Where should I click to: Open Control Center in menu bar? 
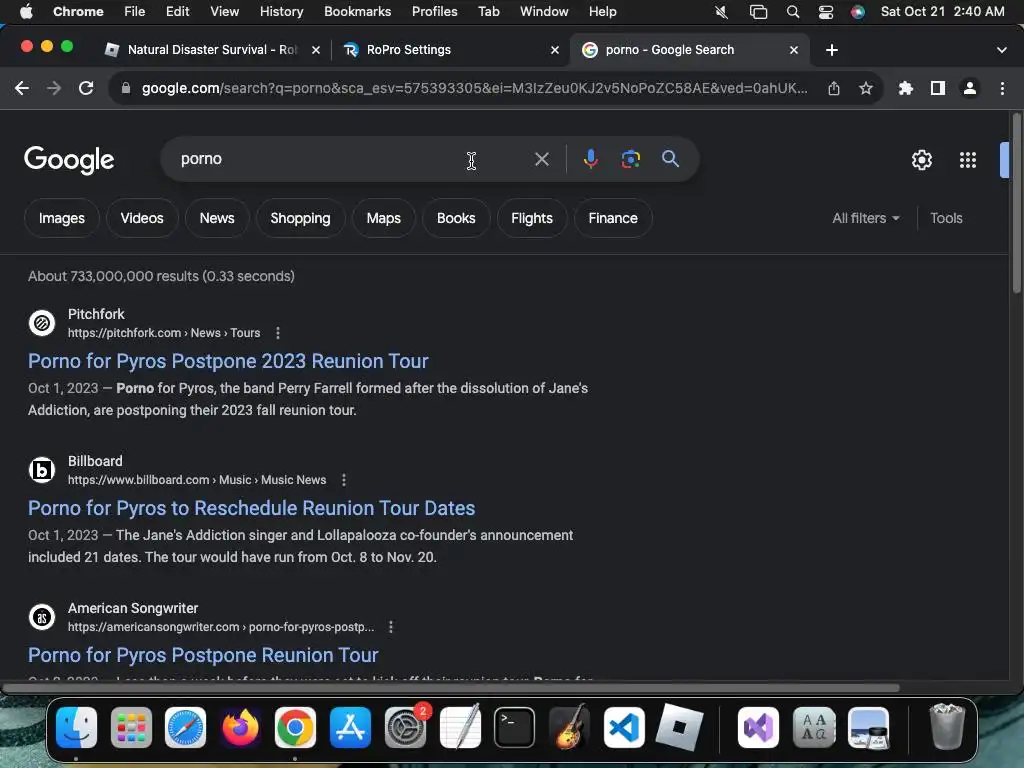825,12
